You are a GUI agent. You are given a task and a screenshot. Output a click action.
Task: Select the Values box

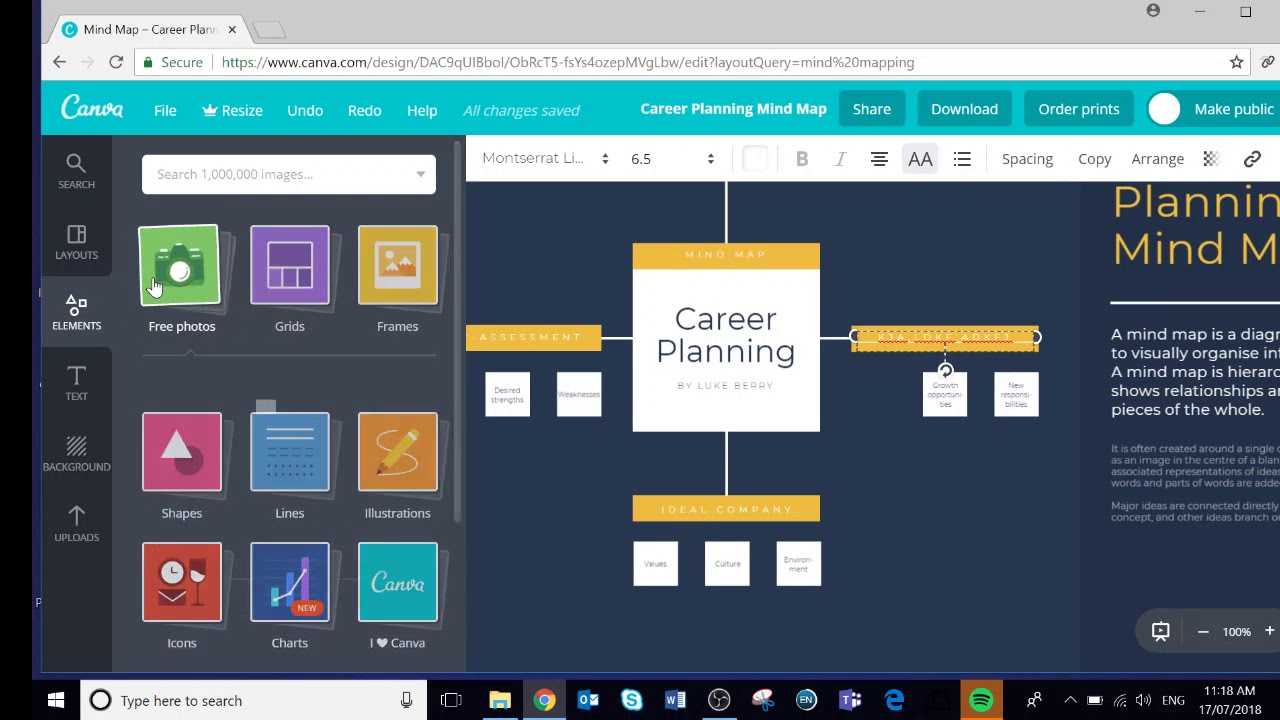[655, 564]
